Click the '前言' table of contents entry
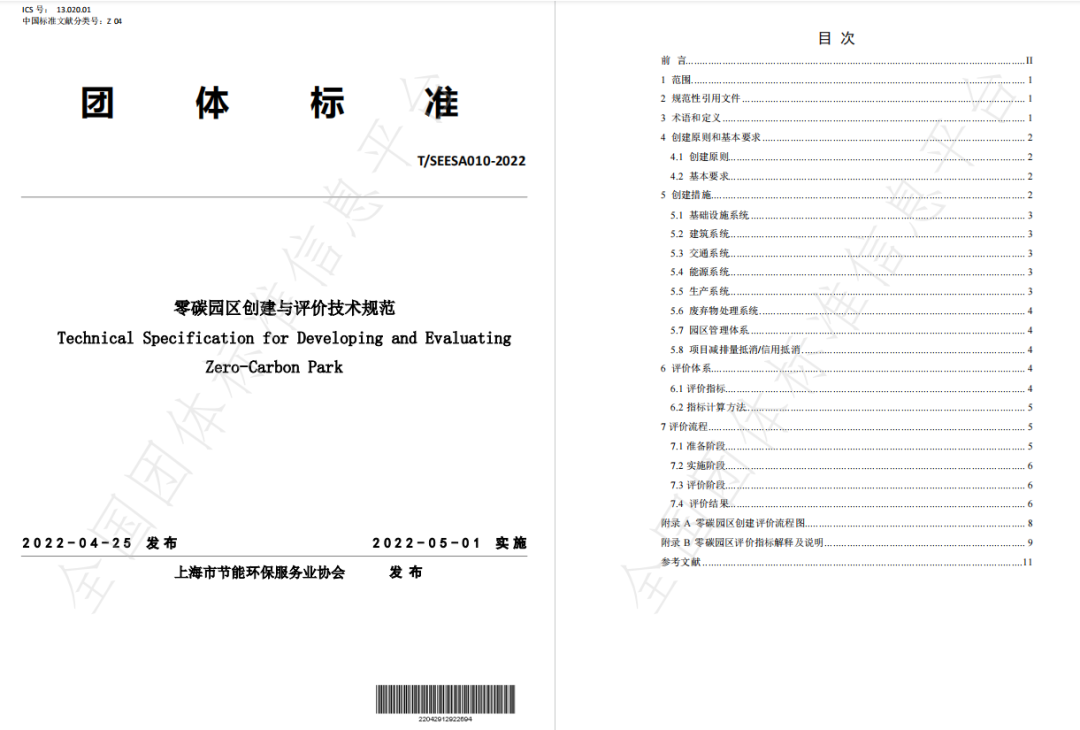Viewport: 1080px width, 730px height. click(847, 61)
